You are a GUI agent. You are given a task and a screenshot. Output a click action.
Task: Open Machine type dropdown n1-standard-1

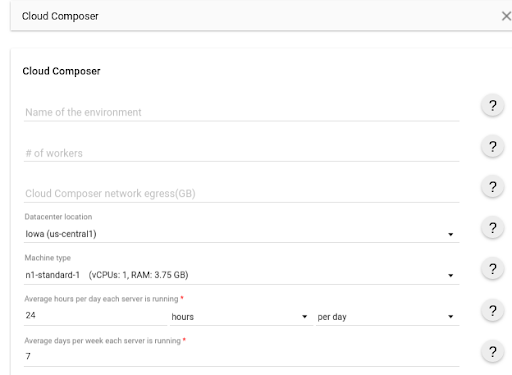[x=241, y=275]
